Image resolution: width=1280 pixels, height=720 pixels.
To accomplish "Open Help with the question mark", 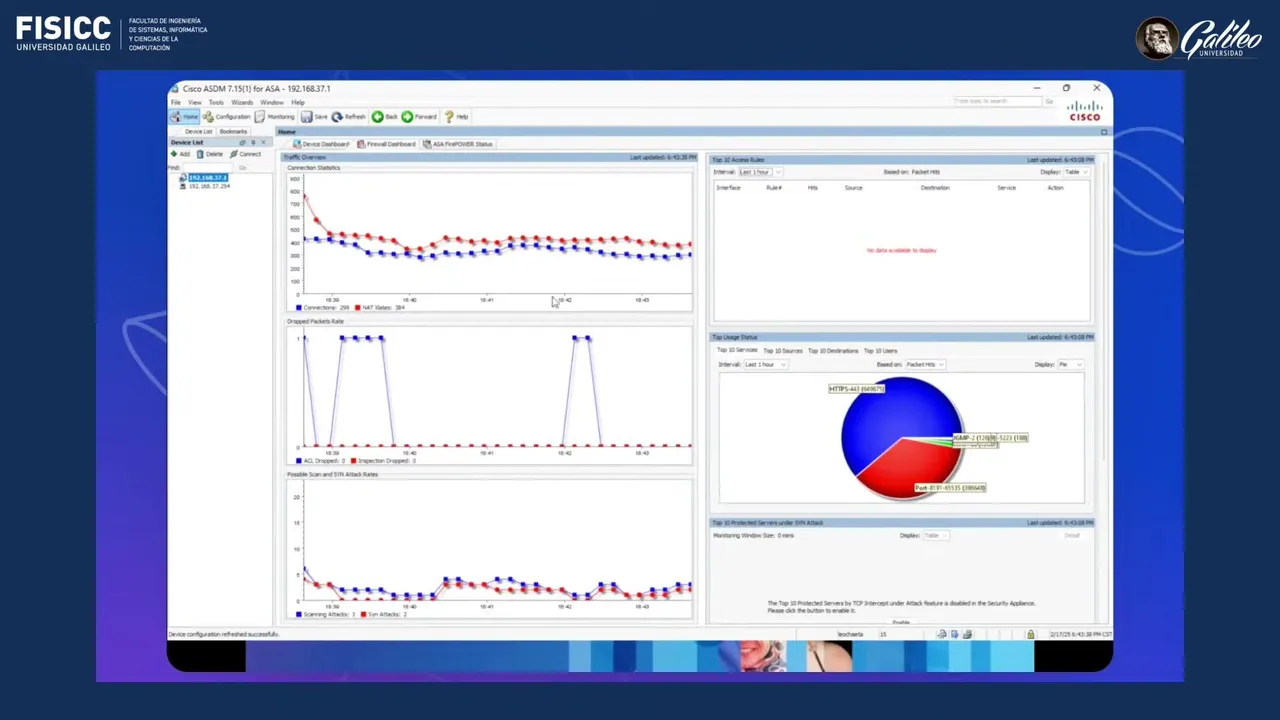I will [456, 117].
